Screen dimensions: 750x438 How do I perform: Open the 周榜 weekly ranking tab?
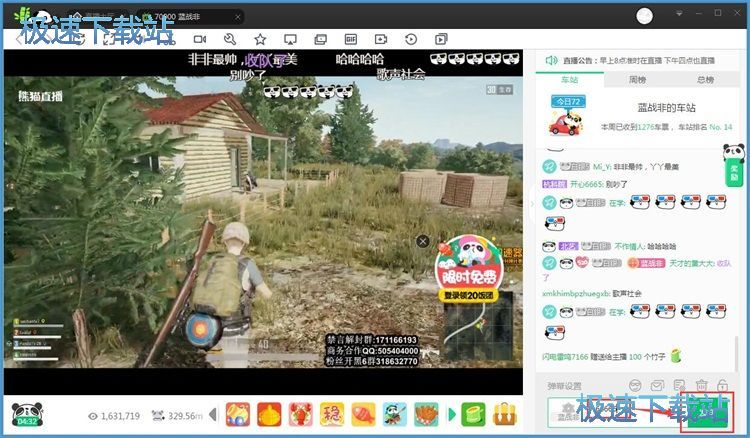(637, 79)
